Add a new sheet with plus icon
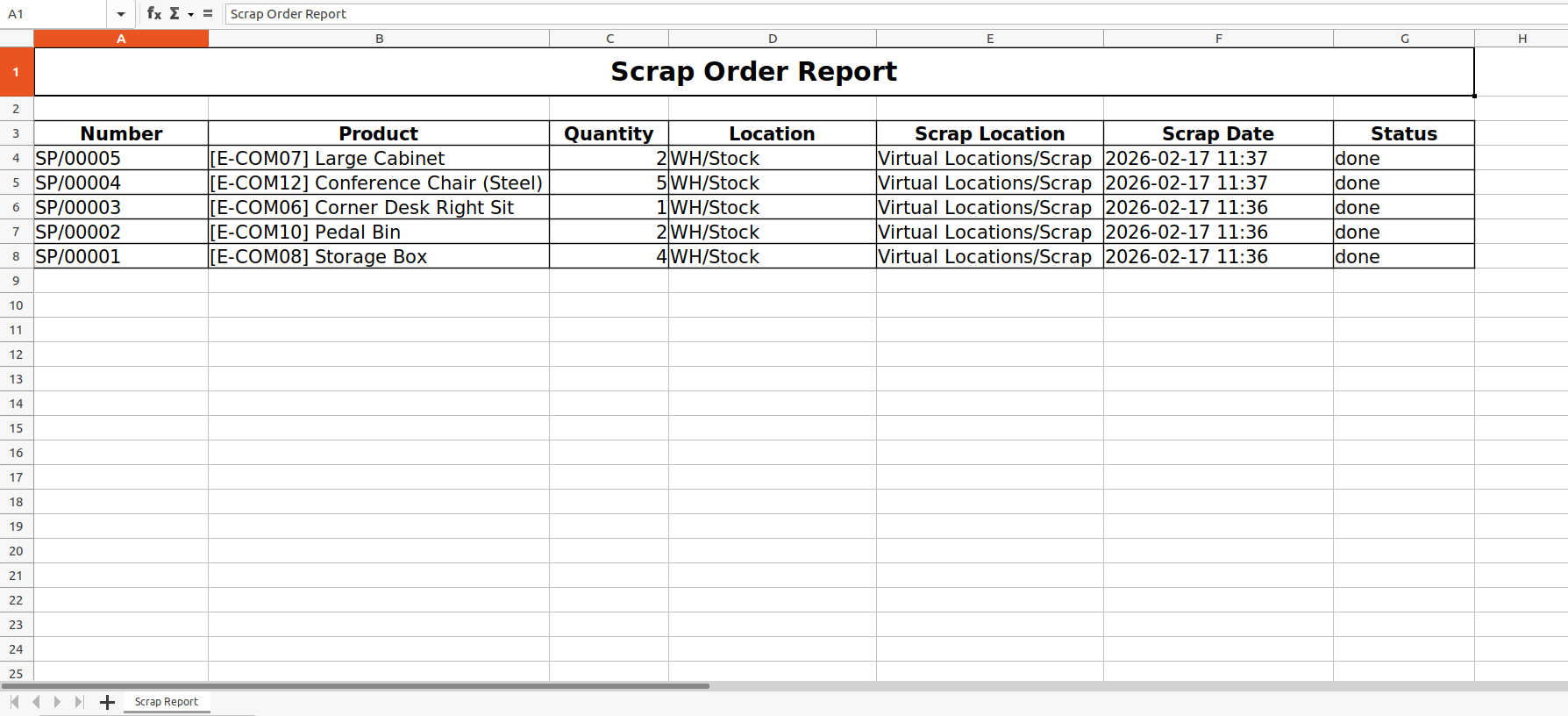1568x716 pixels. click(107, 702)
